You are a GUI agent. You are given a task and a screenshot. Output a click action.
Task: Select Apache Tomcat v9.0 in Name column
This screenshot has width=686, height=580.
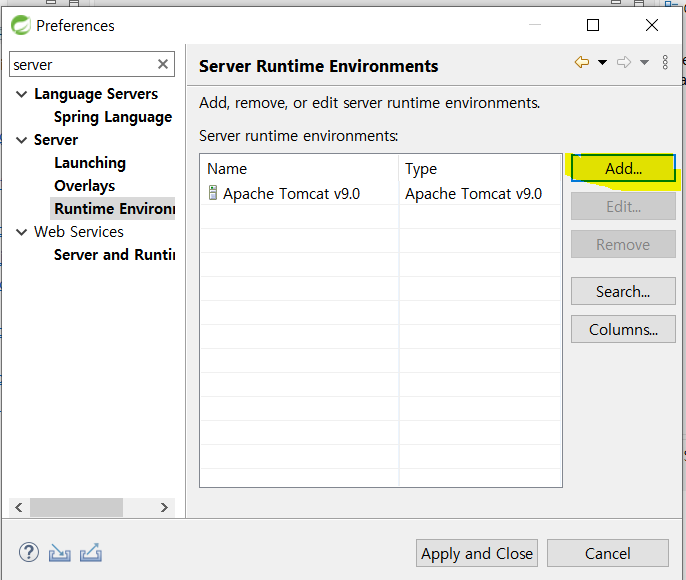coord(291,193)
